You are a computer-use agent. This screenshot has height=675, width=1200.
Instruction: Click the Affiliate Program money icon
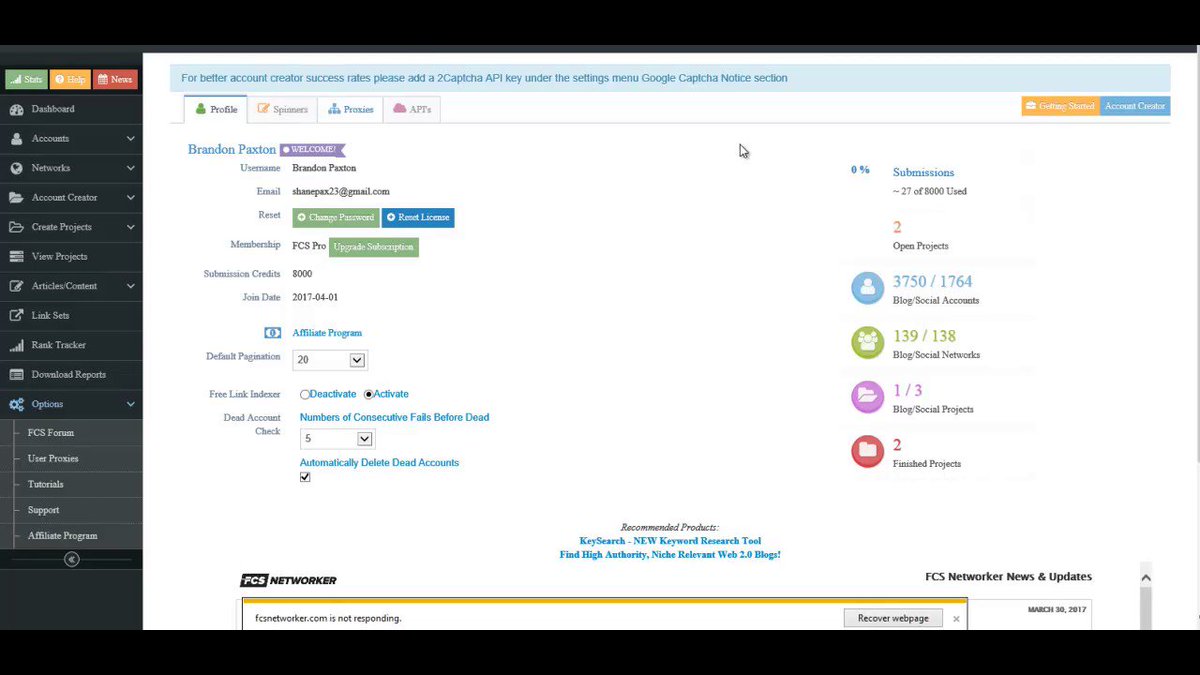(272, 333)
